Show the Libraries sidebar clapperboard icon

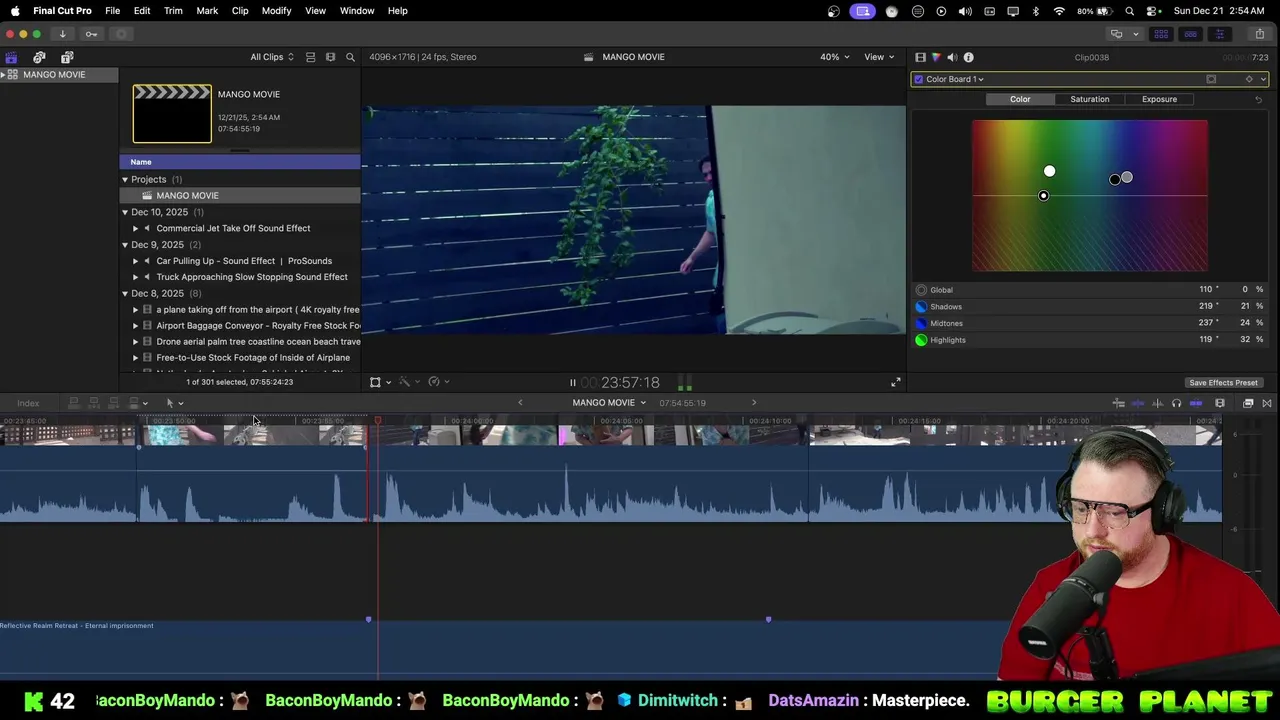coord(11,57)
